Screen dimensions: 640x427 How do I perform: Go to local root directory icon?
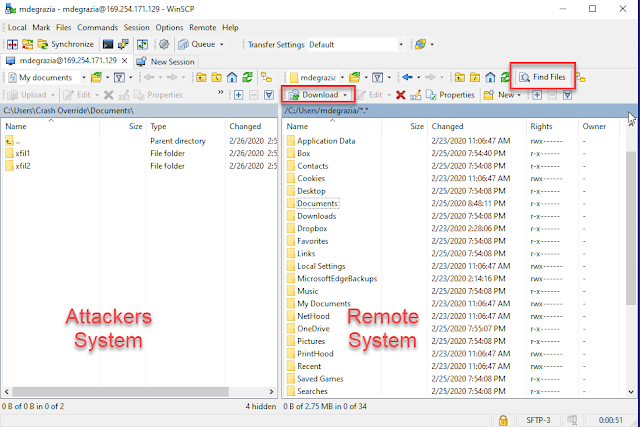pos(216,77)
